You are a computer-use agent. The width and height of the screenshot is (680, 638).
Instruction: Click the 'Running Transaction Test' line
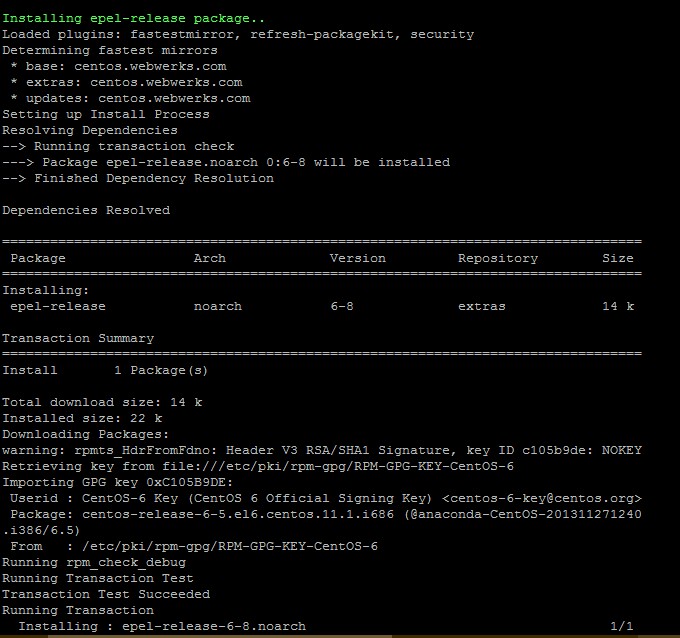(x=98, y=579)
